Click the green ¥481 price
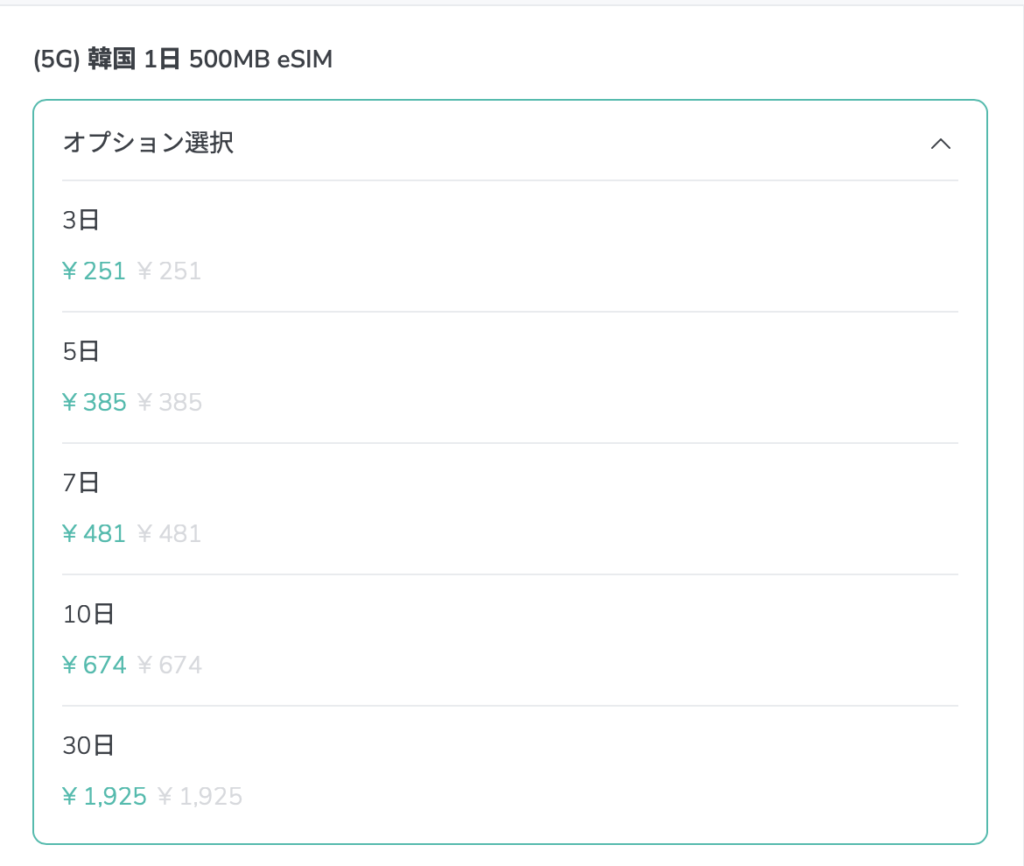 (x=94, y=534)
